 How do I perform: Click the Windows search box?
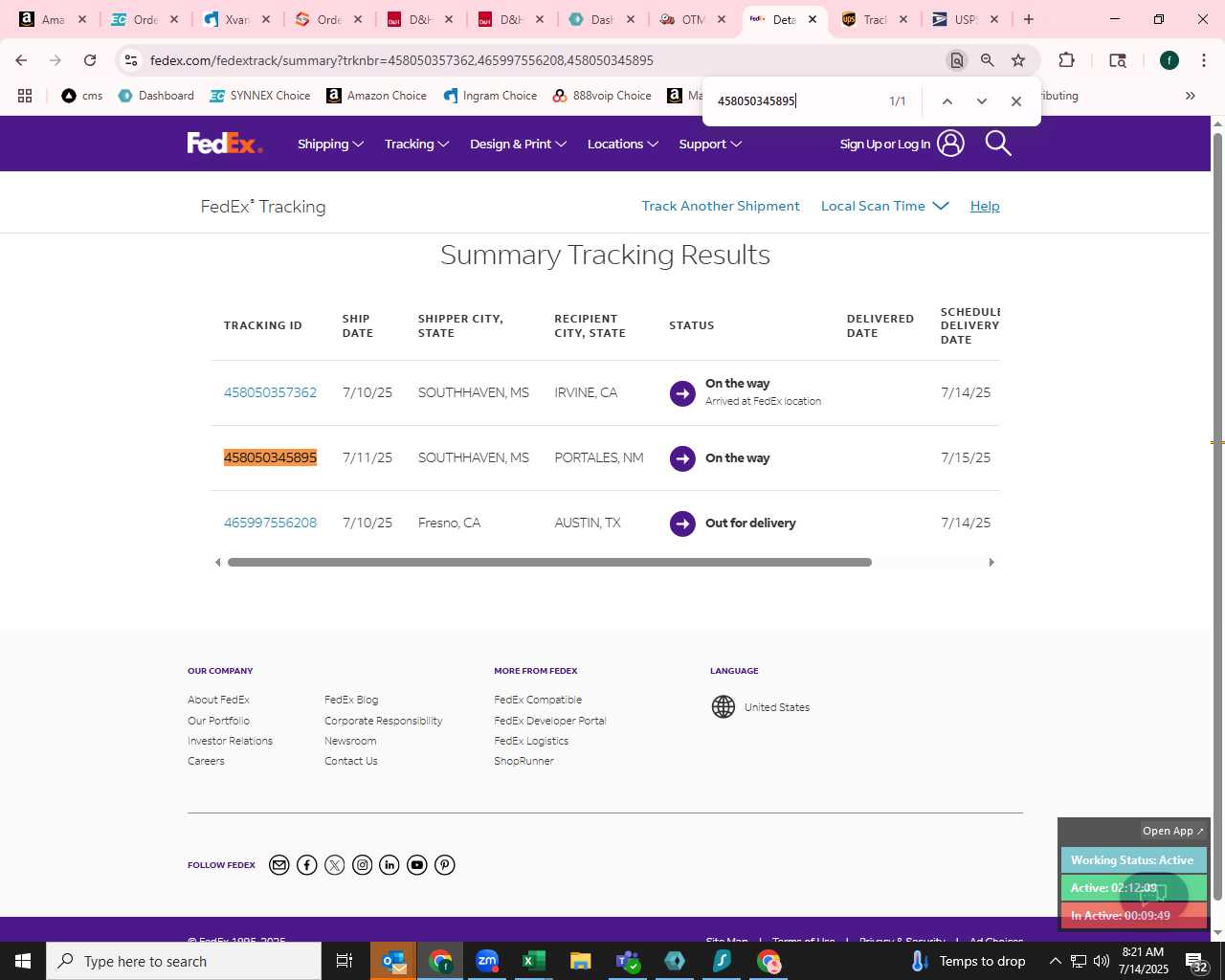tap(184, 961)
